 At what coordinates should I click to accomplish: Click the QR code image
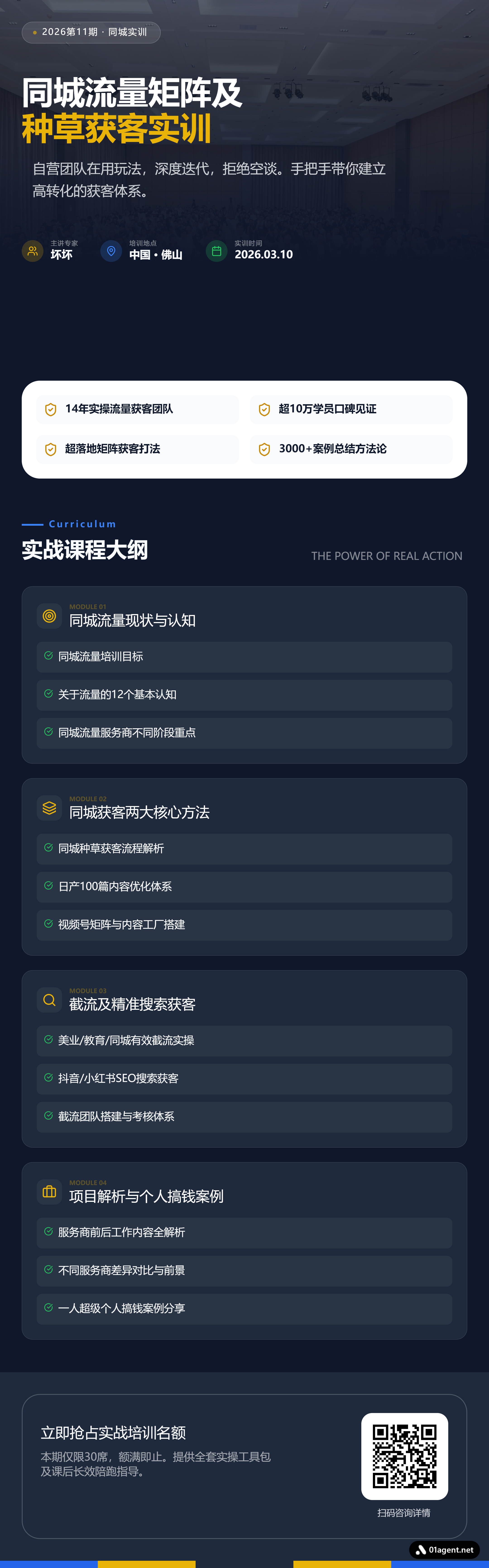pos(405,1456)
